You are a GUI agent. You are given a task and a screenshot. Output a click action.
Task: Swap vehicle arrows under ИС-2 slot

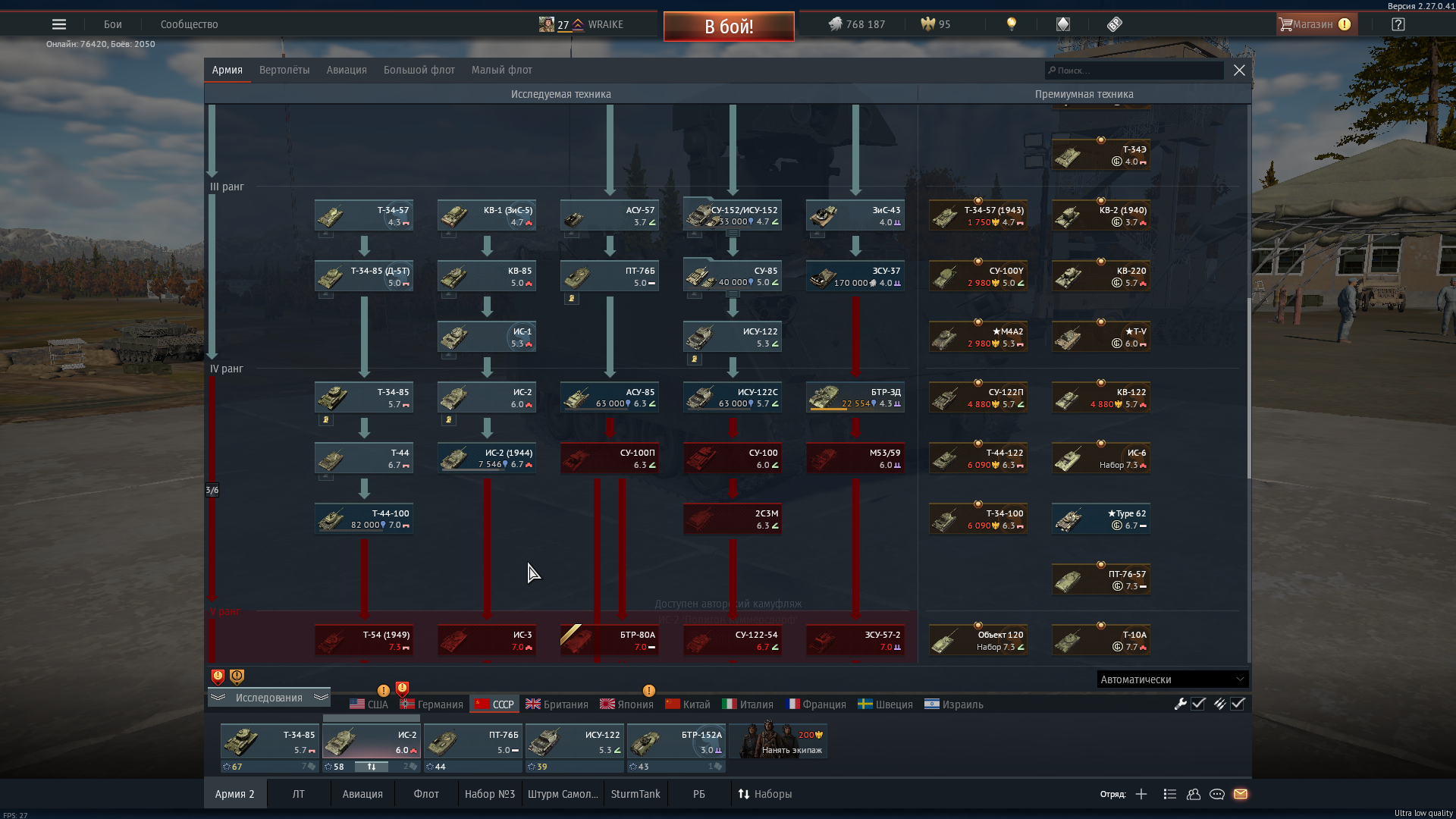(x=372, y=767)
